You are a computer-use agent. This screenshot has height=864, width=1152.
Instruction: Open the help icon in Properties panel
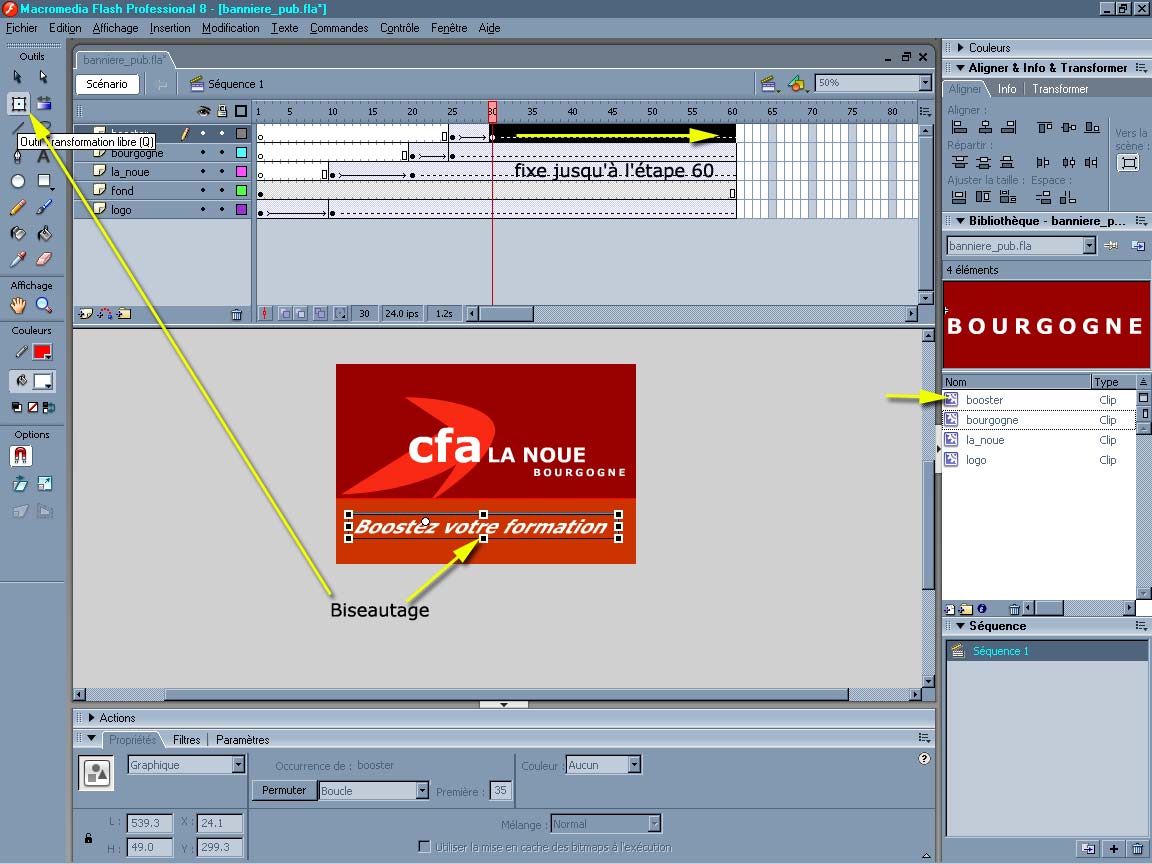(x=924, y=758)
